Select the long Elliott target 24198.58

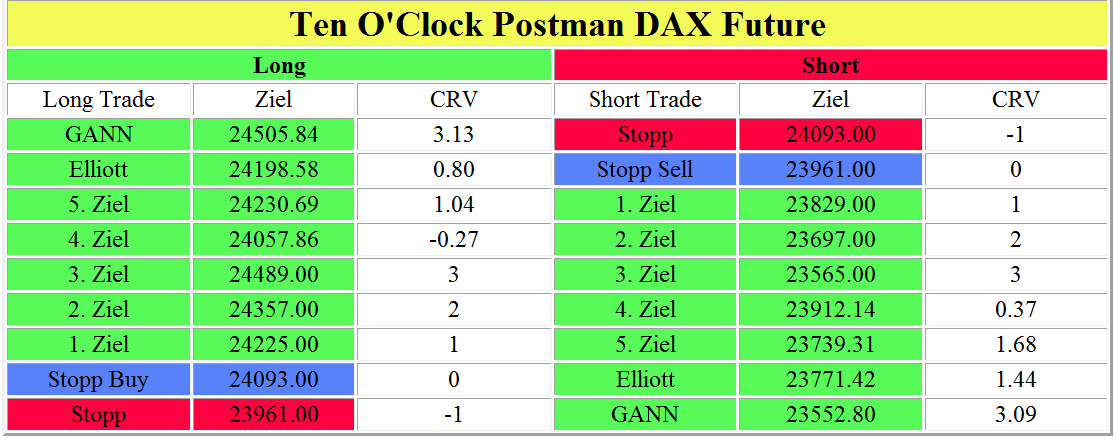[x=273, y=170]
